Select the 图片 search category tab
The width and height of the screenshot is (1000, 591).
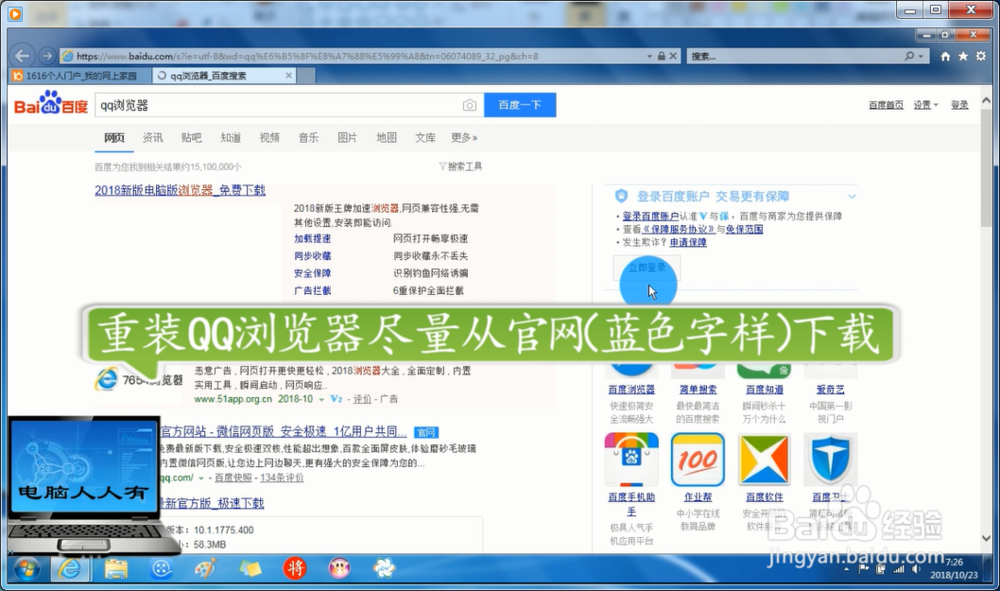[x=348, y=138]
